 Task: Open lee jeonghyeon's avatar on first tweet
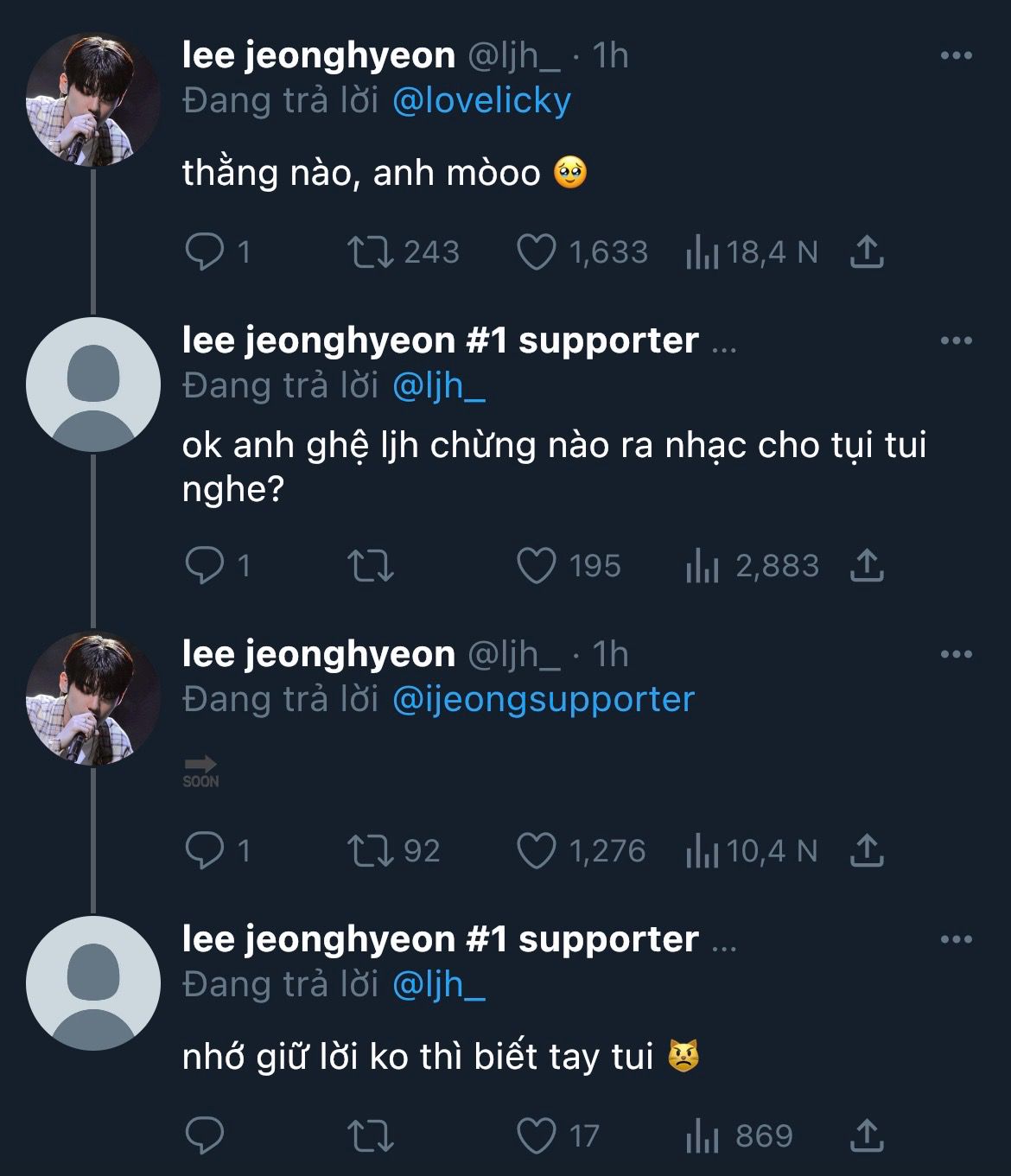click(92, 99)
